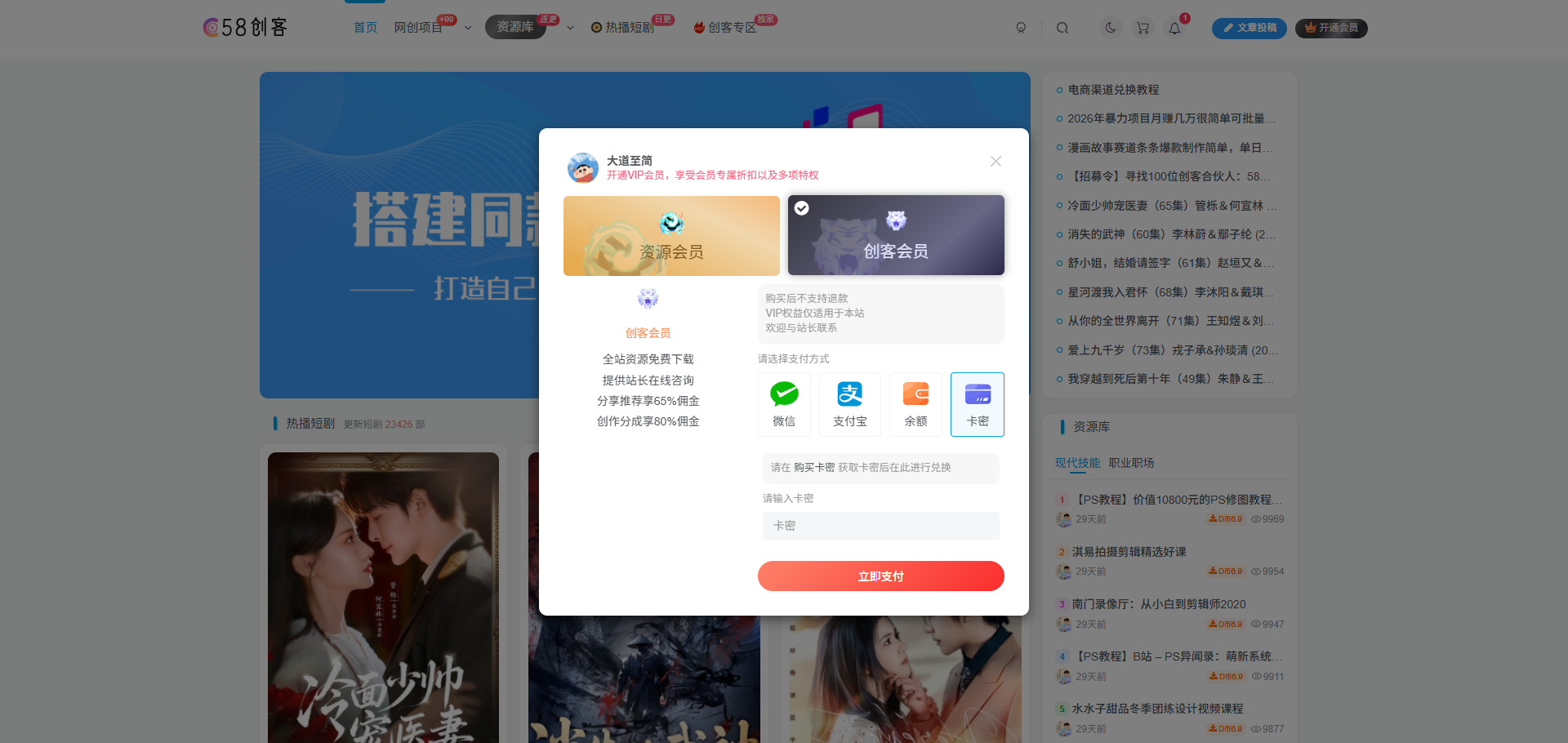Expand the 资源库 navigation chevron

[569, 27]
